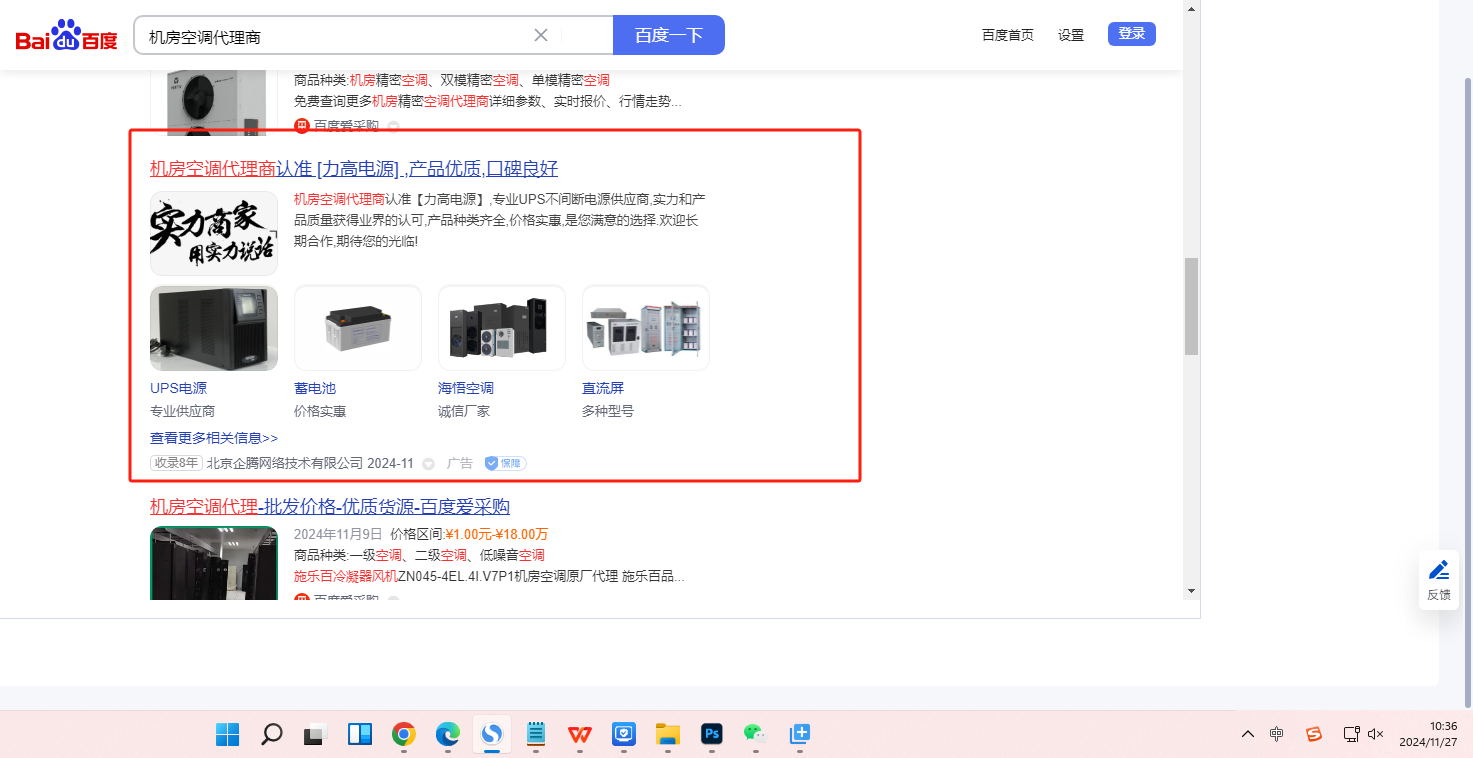The width and height of the screenshot is (1473, 758).
Task: Open the notepad app on the taskbar
Action: [536, 735]
